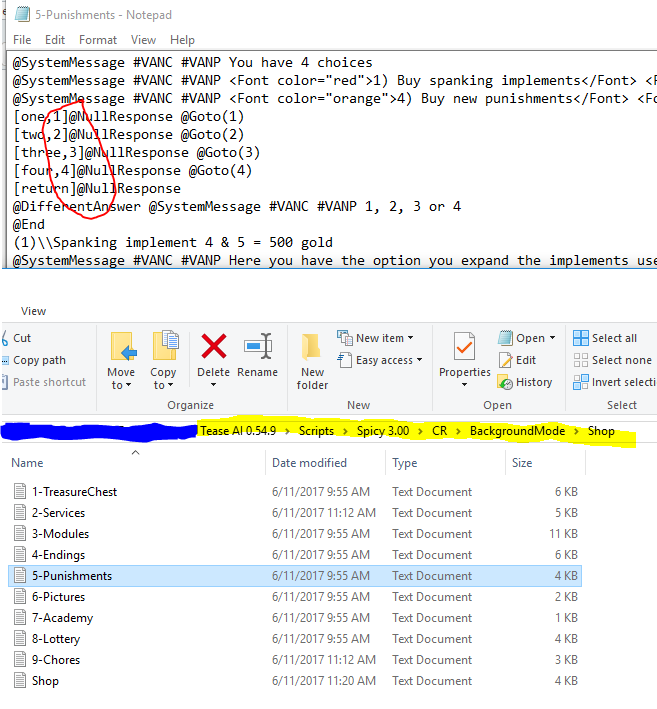Expand chevron after BackgroundMode in address bar

[577, 431]
